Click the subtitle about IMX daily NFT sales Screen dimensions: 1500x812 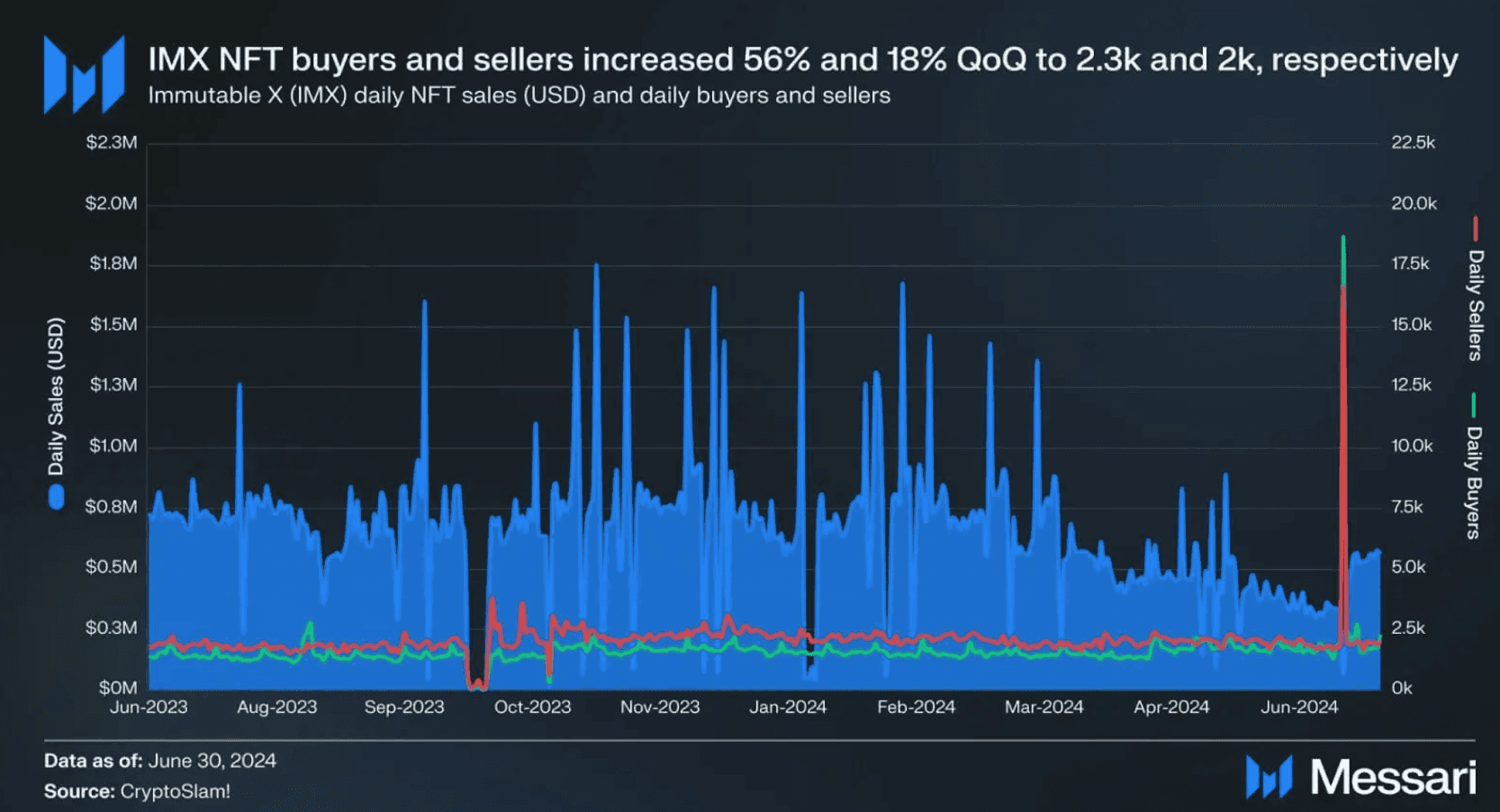click(520, 95)
